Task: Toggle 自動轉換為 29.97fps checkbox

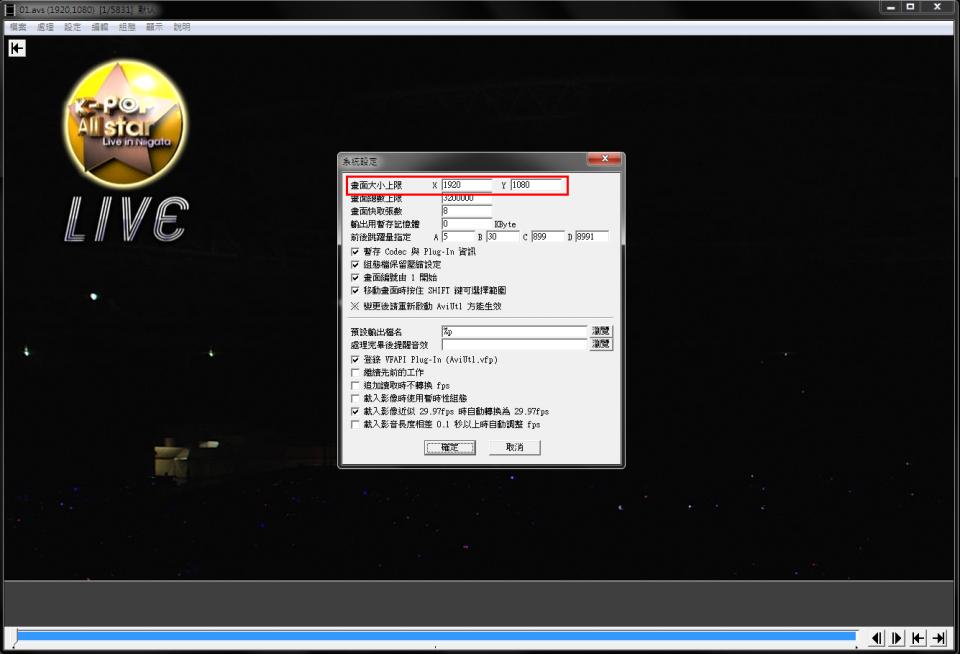Action: (355, 412)
